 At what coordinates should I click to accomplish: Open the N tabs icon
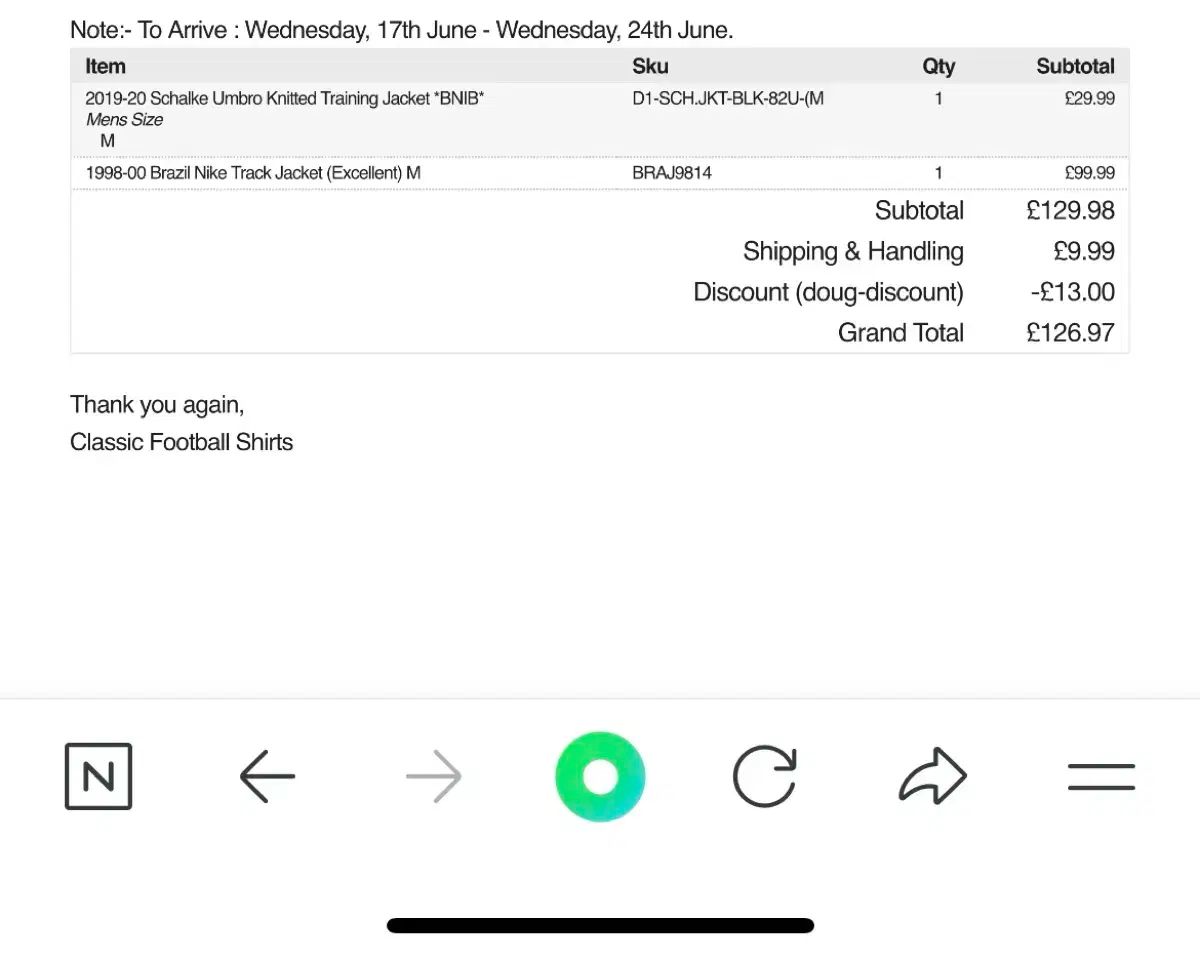pos(98,776)
